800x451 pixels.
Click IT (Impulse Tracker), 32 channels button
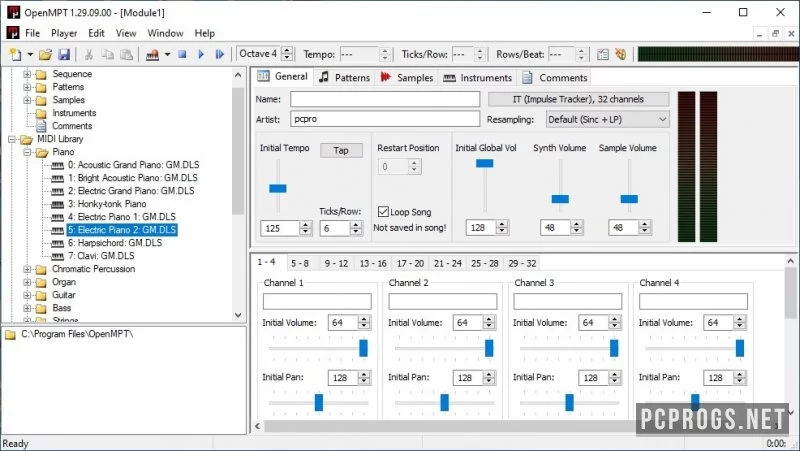578,99
